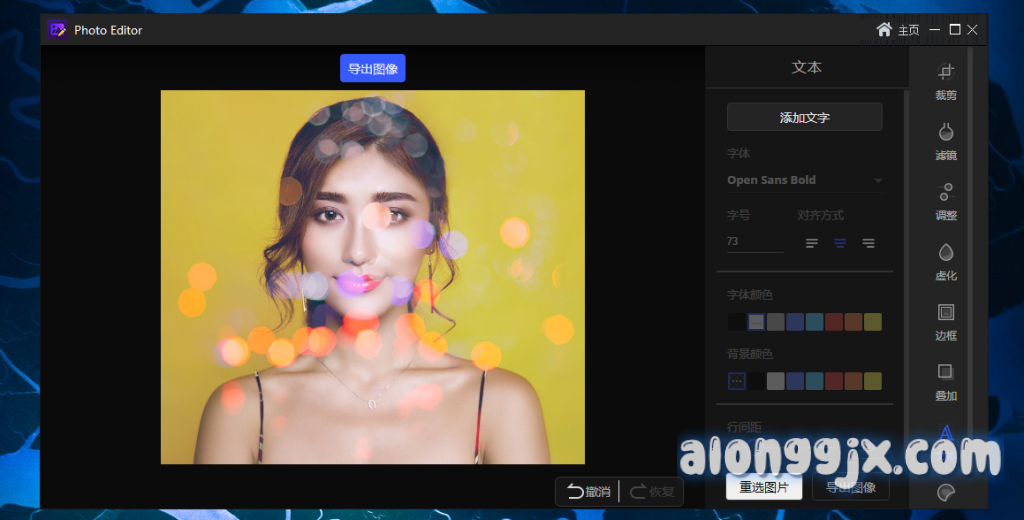Click the Add Text (添加文字) button

pyautogui.click(x=804, y=117)
